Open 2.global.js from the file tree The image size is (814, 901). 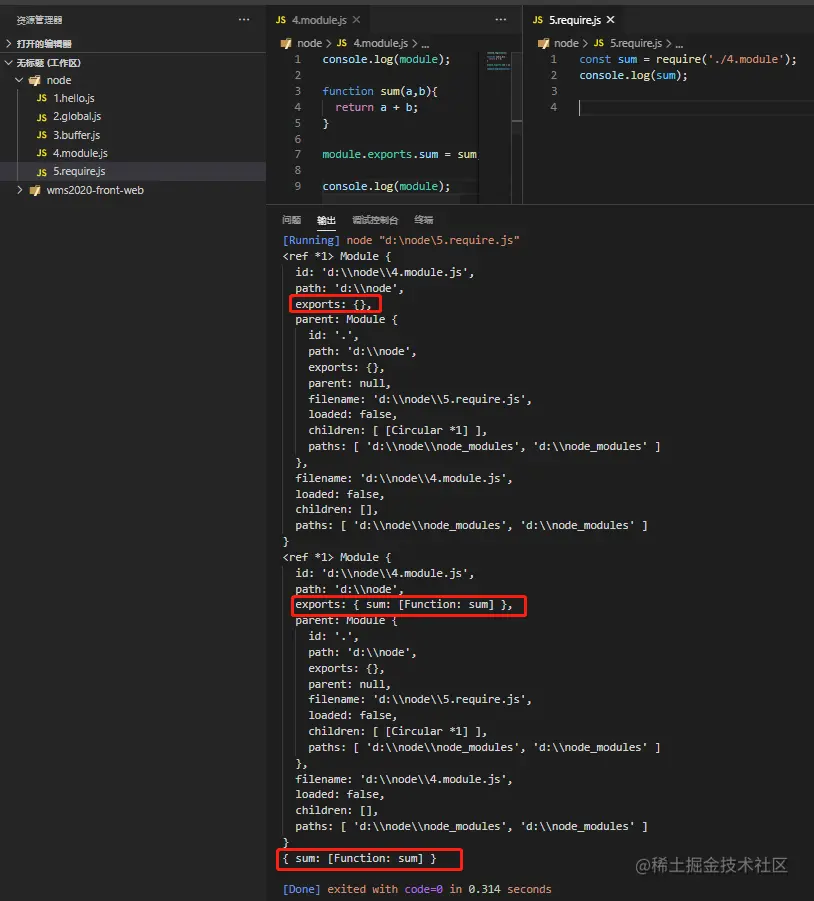76,117
